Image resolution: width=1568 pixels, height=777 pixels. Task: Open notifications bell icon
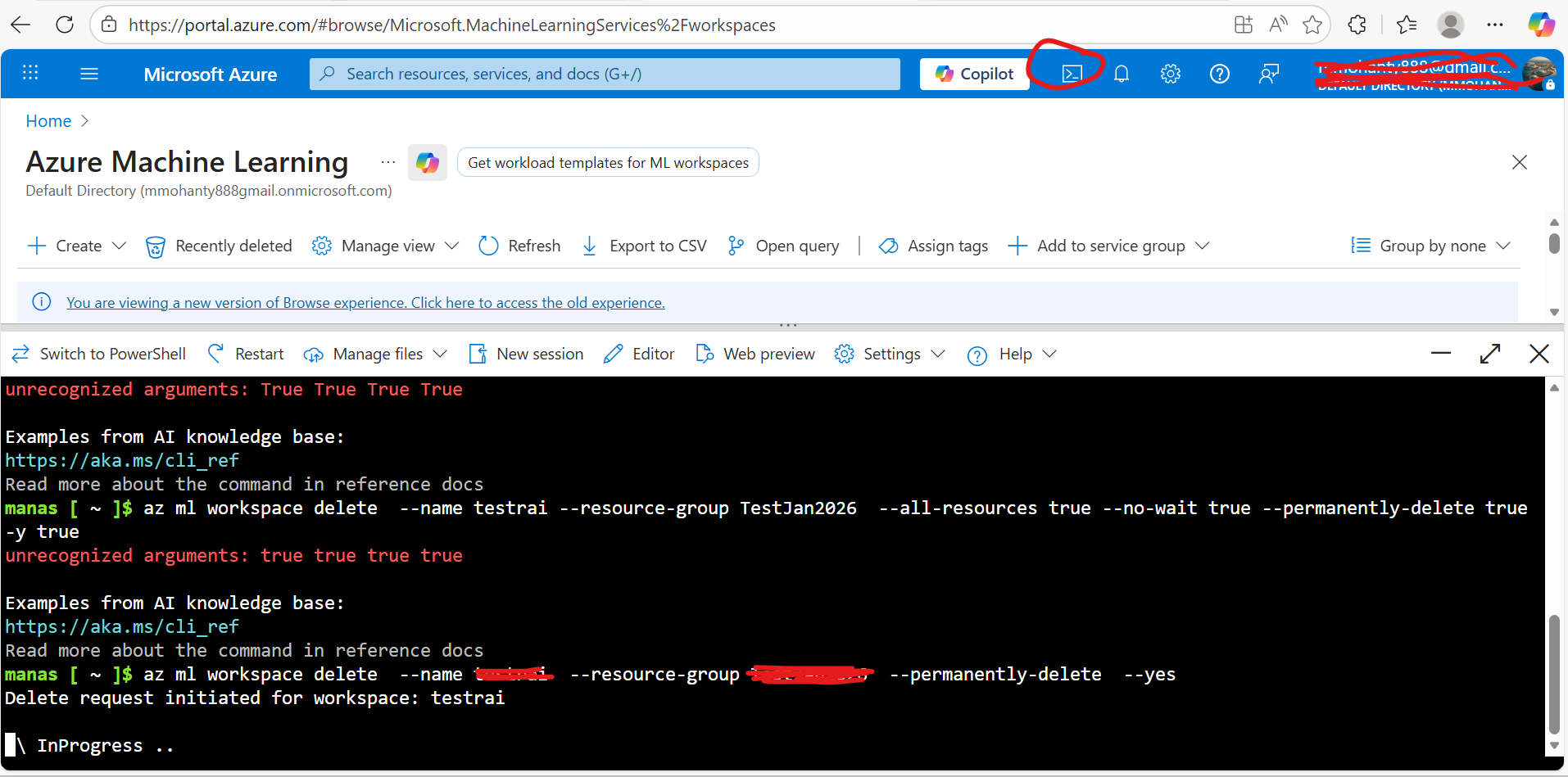coord(1122,74)
